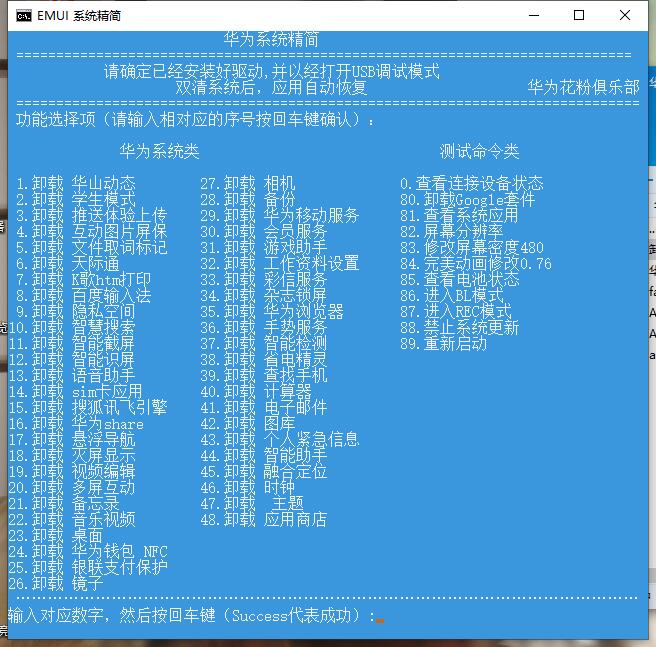Select line '46. 卸载 时钟'
The image size is (656, 647).
[248, 488]
